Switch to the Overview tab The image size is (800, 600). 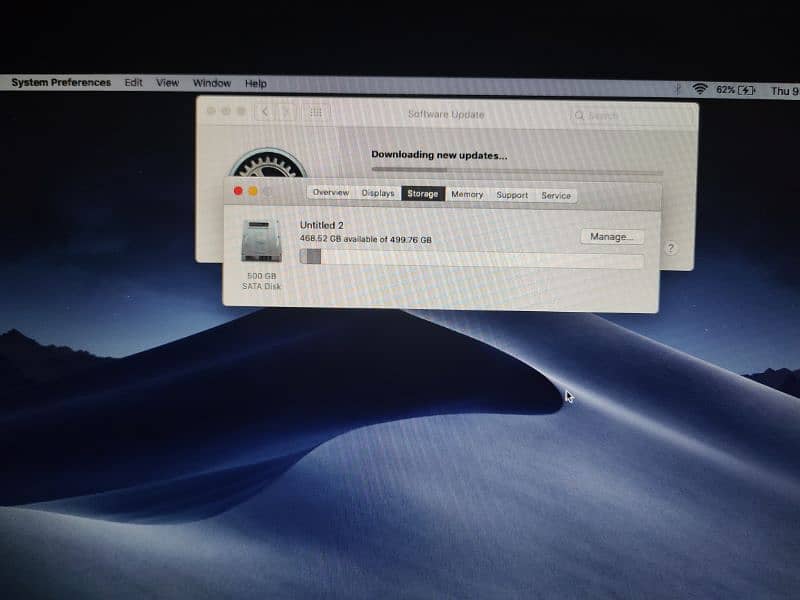pos(330,194)
